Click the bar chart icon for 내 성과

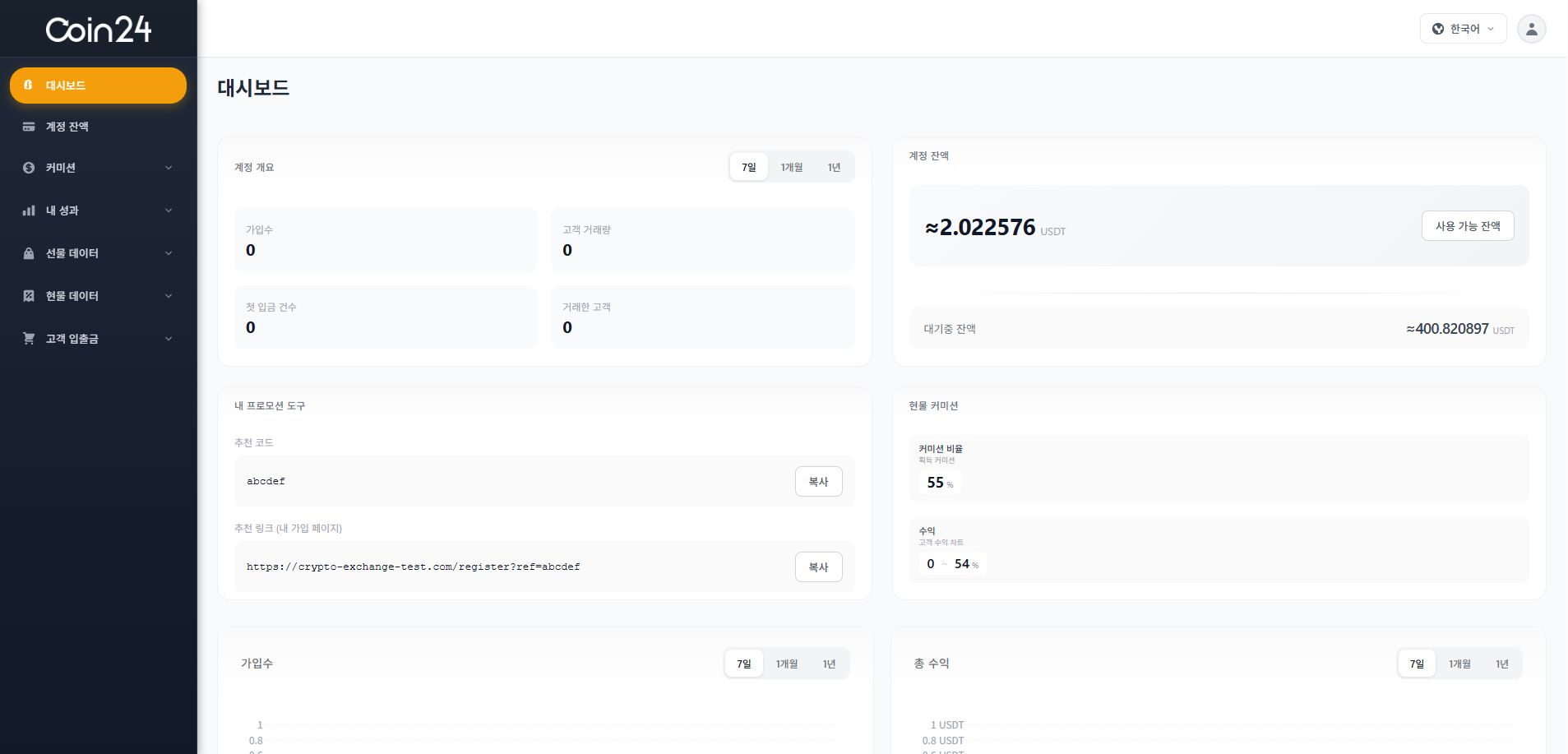29,210
